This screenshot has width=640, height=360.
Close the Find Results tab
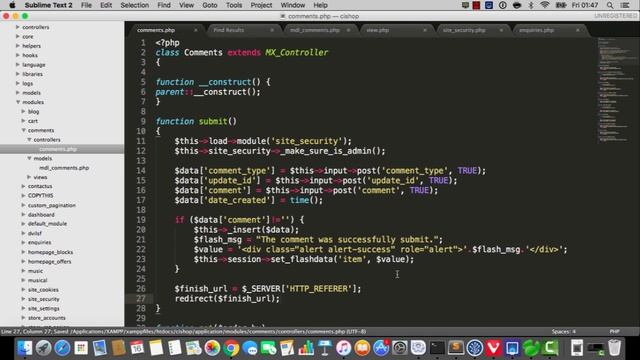(x=272, y=30)
